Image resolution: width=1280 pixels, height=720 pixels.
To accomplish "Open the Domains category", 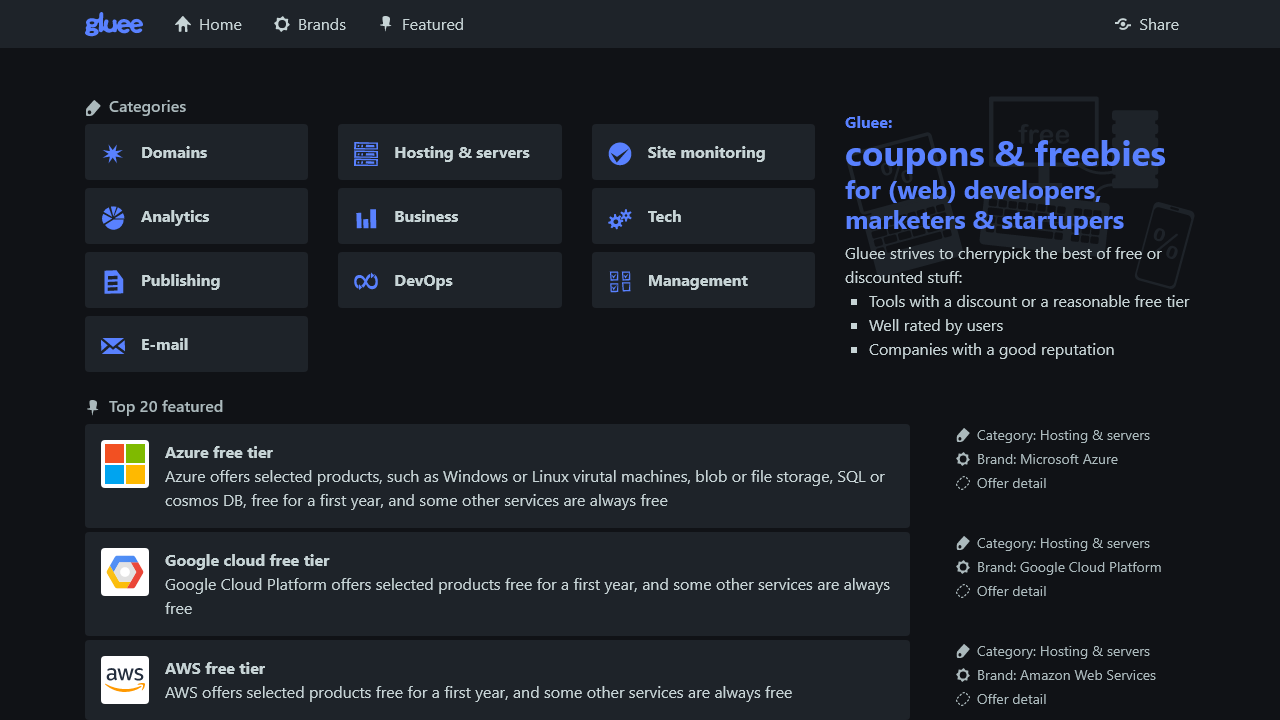I will 196,152.
